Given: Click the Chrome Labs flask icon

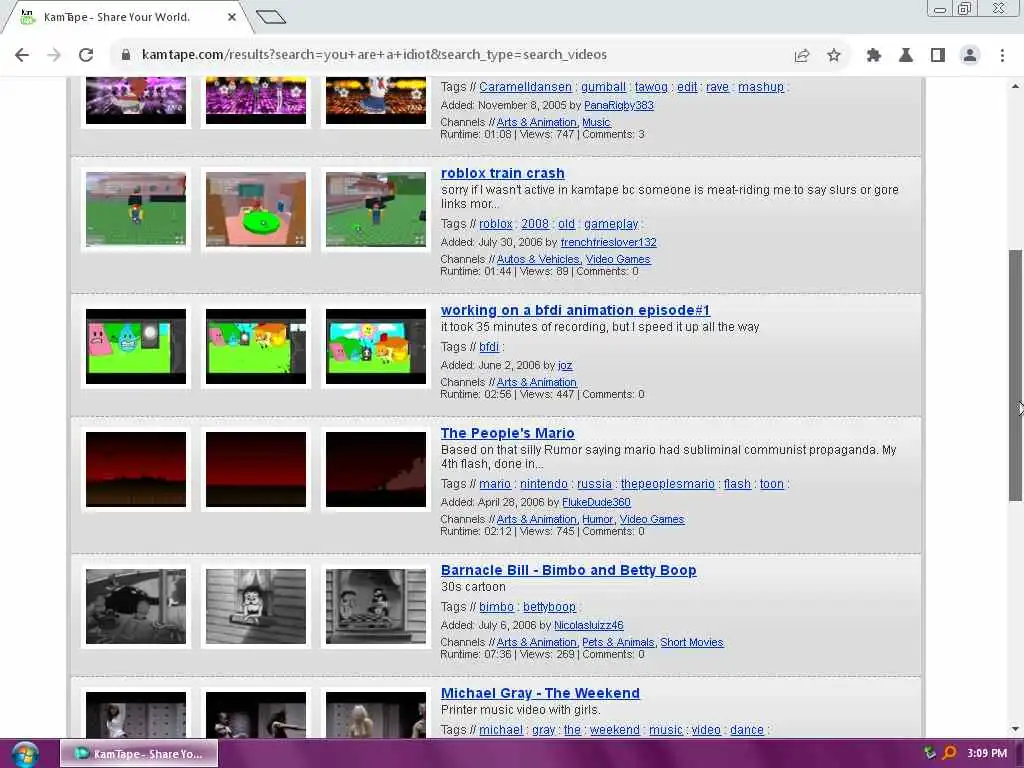Looking at the screenshot, I should click(906, 55).
